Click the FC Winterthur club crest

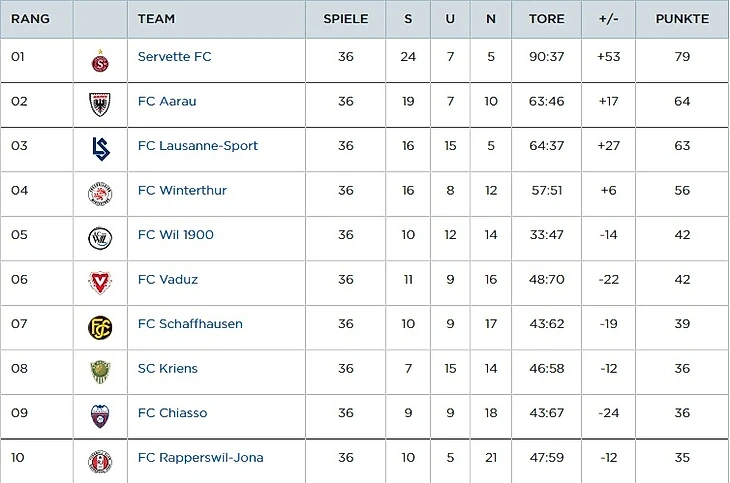point(100,193)
